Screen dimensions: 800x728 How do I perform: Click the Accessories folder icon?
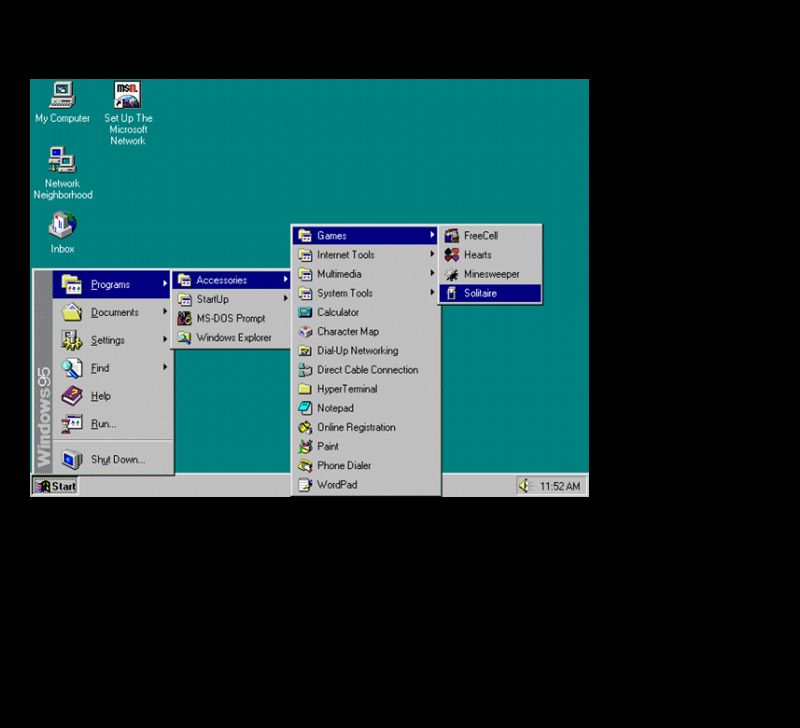184,280
